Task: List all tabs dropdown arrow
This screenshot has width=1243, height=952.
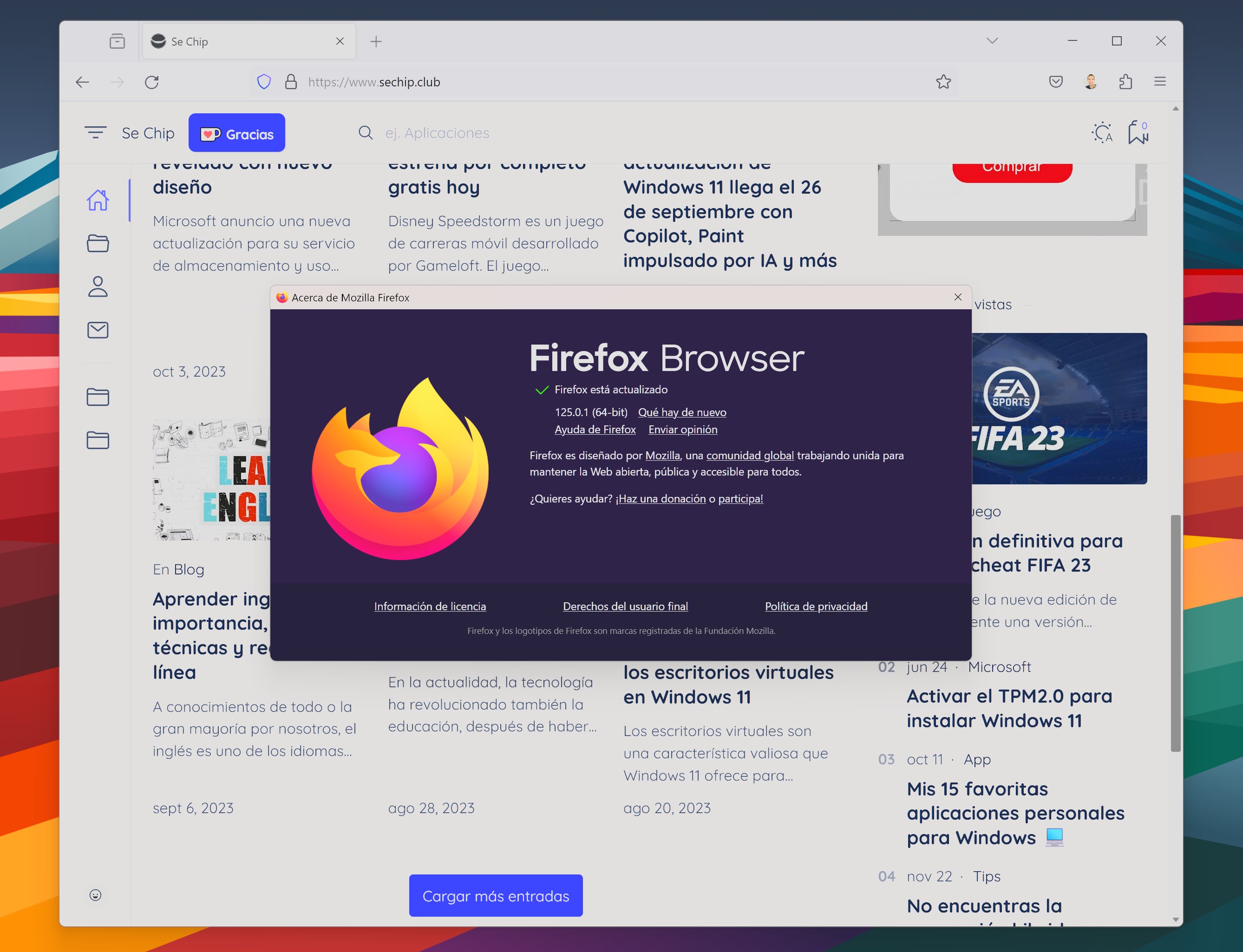Action: tap(992, 41)
